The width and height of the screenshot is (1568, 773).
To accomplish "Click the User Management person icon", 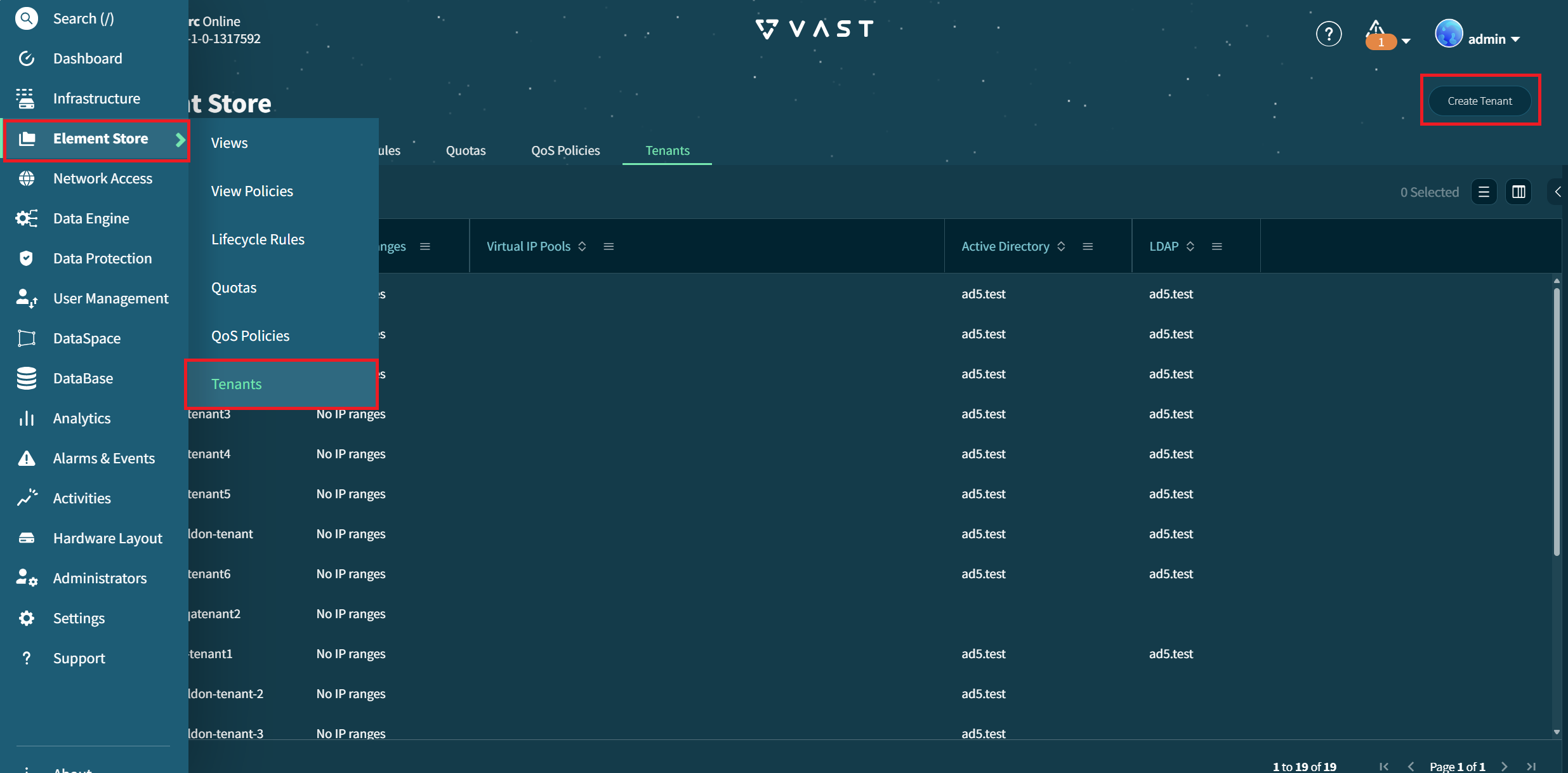I will coord(27,298).
